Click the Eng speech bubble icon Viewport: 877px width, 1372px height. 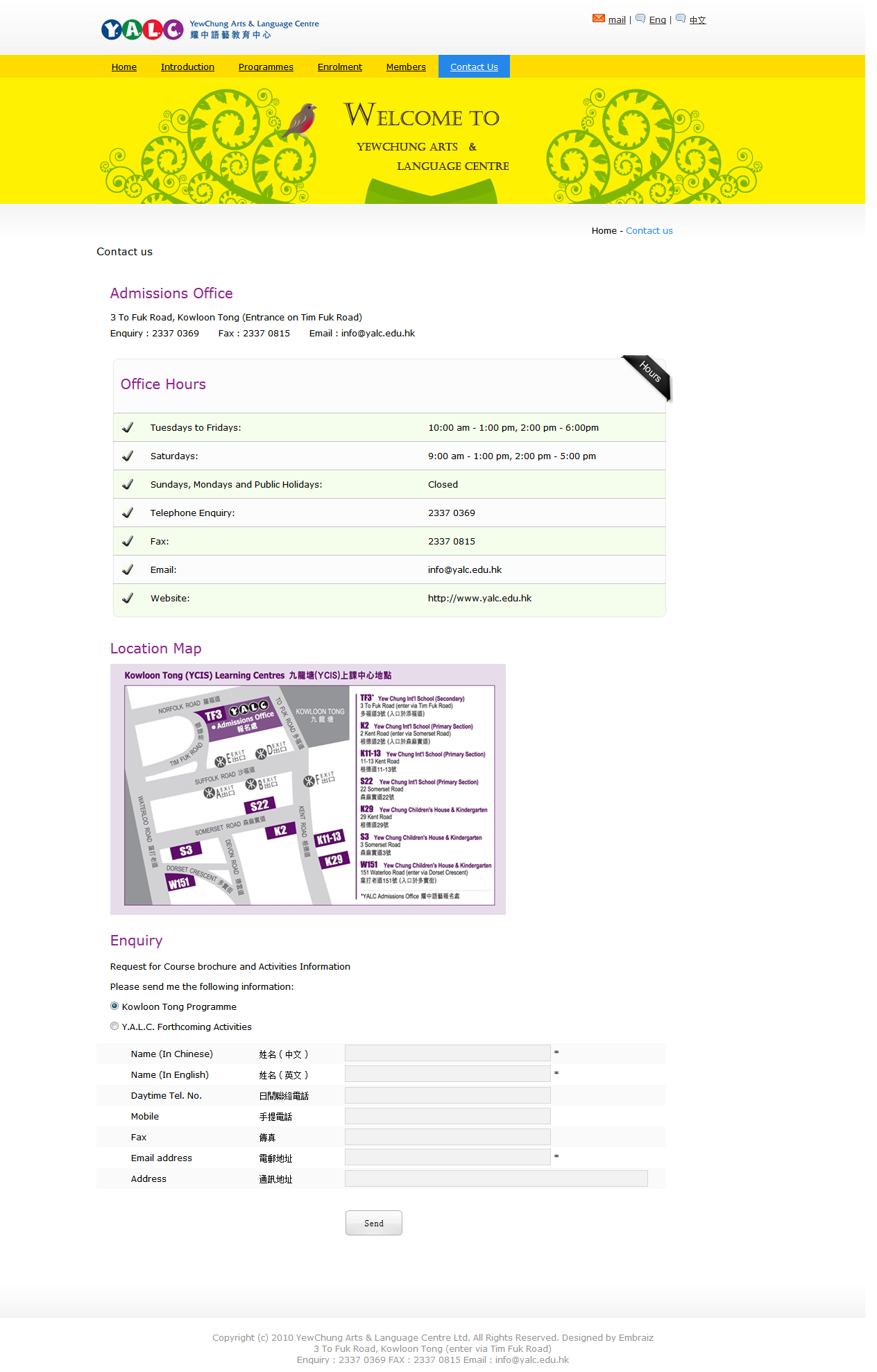tap(640, 19)
